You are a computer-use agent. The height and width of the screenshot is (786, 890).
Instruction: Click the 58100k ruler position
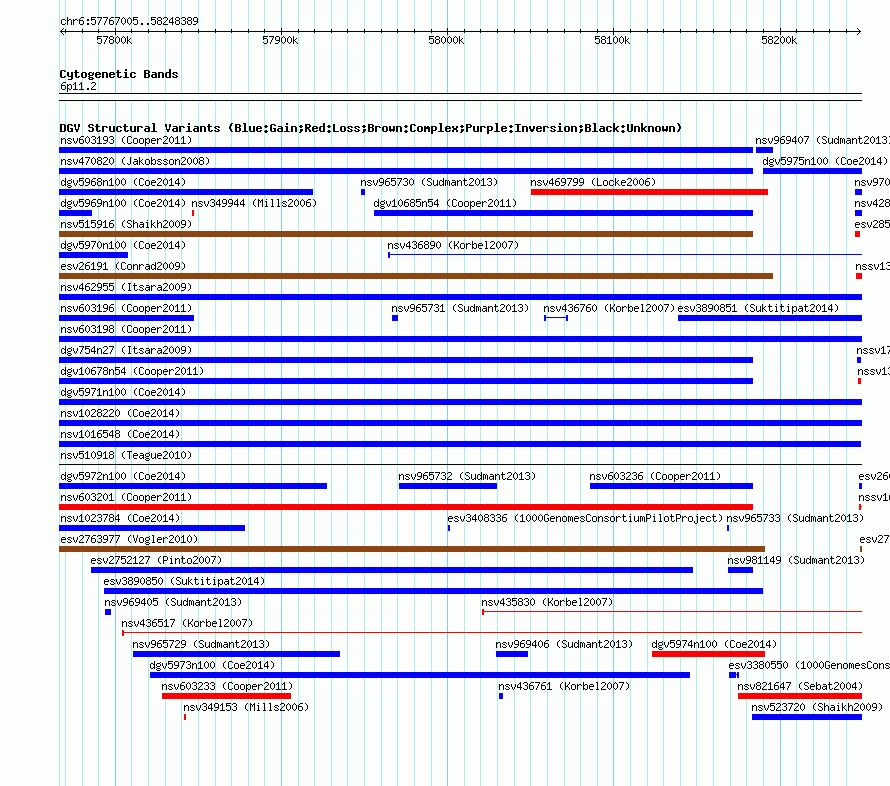point(612,40)
